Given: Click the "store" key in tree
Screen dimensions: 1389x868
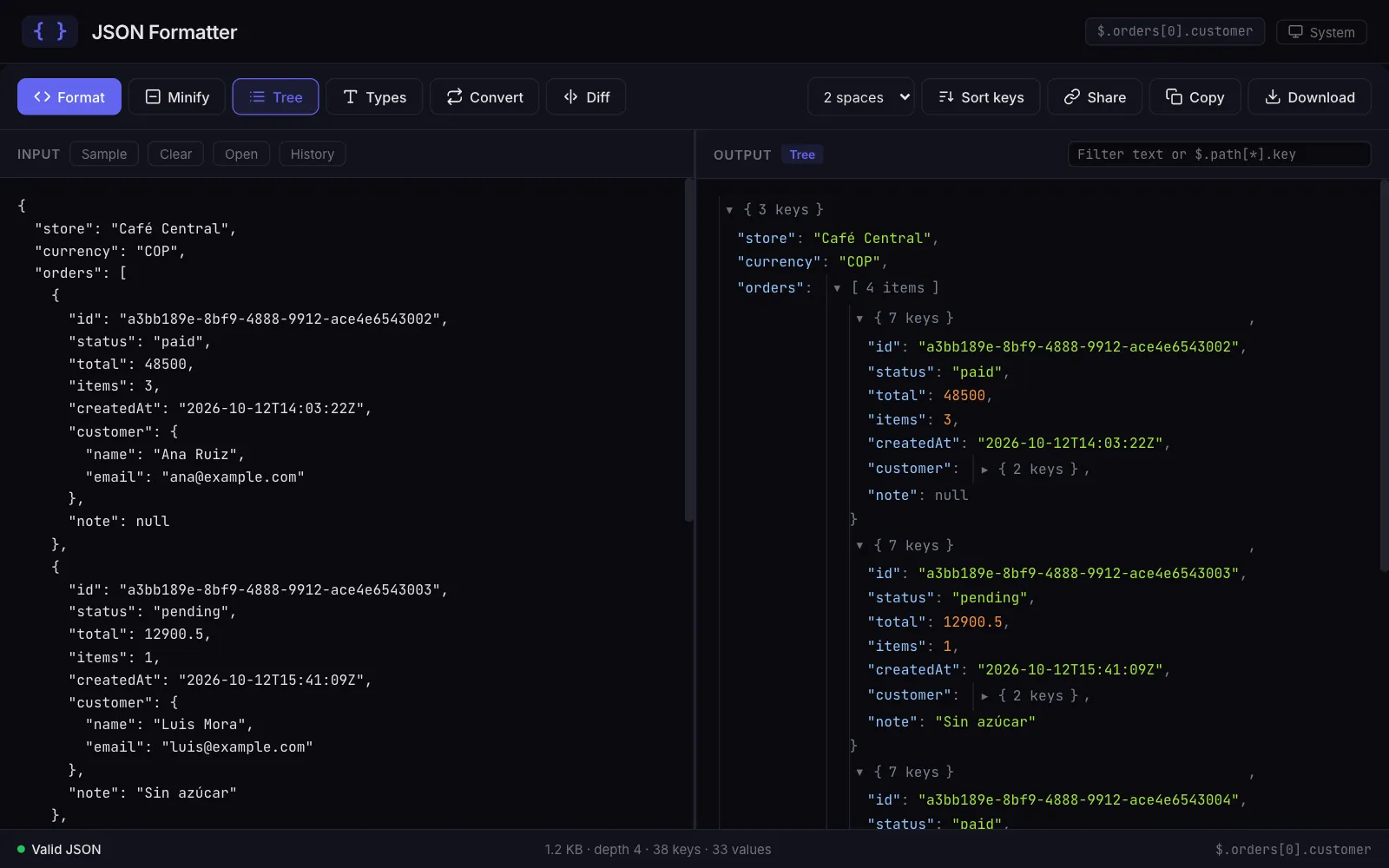Looking at the screenshot, I should pyautogui.click(x=767, y=238).
